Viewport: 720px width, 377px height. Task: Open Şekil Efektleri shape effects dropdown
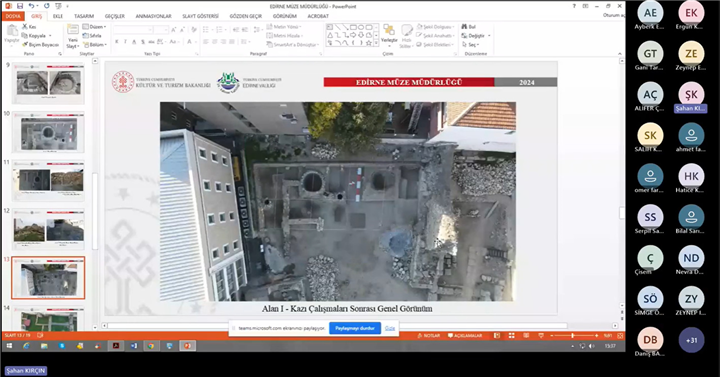pyautogui.click(x=435, y=45)
